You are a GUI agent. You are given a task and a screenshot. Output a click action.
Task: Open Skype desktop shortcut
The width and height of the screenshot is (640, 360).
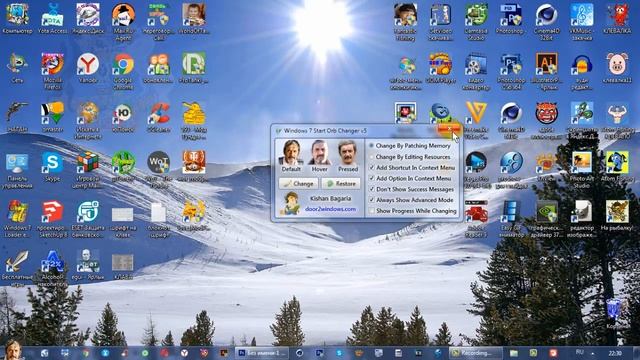53,166
